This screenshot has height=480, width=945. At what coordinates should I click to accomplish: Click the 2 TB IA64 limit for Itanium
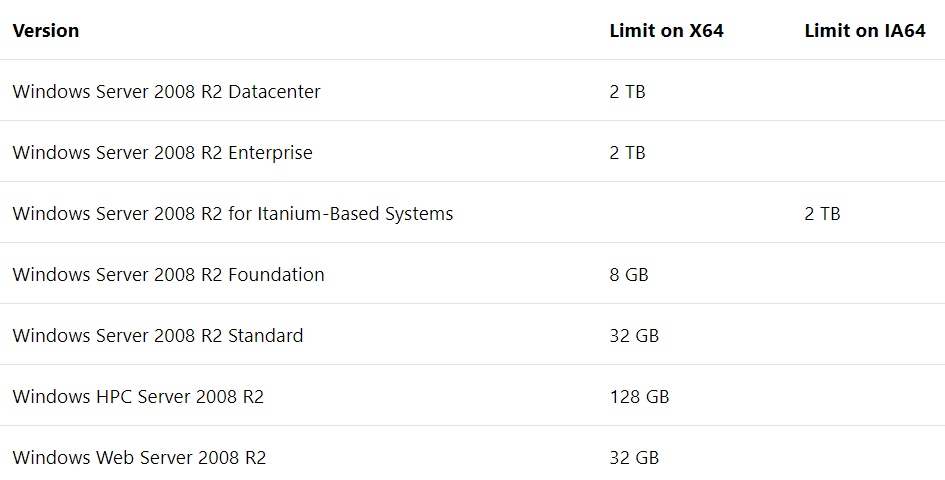822,213
